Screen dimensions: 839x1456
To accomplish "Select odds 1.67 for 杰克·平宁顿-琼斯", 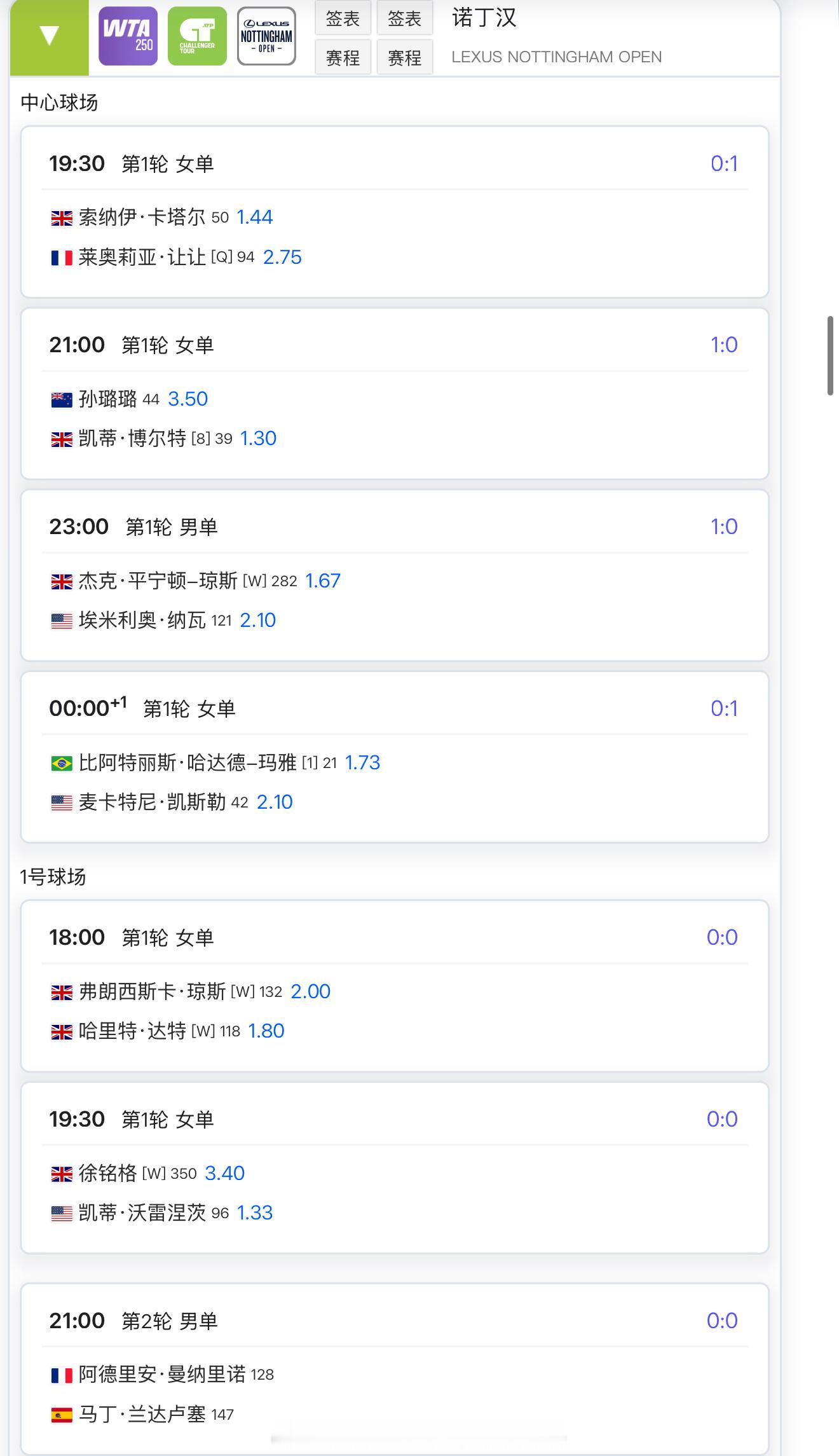I will tap(323, 580).
